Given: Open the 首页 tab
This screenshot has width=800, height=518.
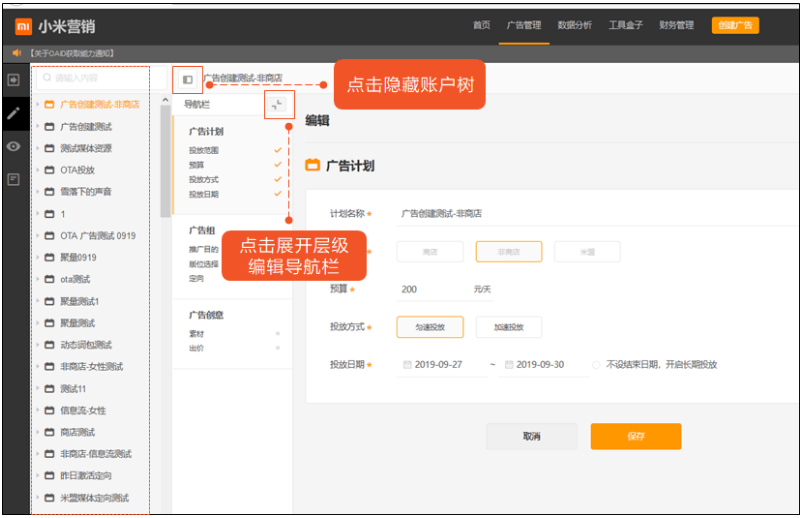Looking at the screenshot, I should [481, 25].
